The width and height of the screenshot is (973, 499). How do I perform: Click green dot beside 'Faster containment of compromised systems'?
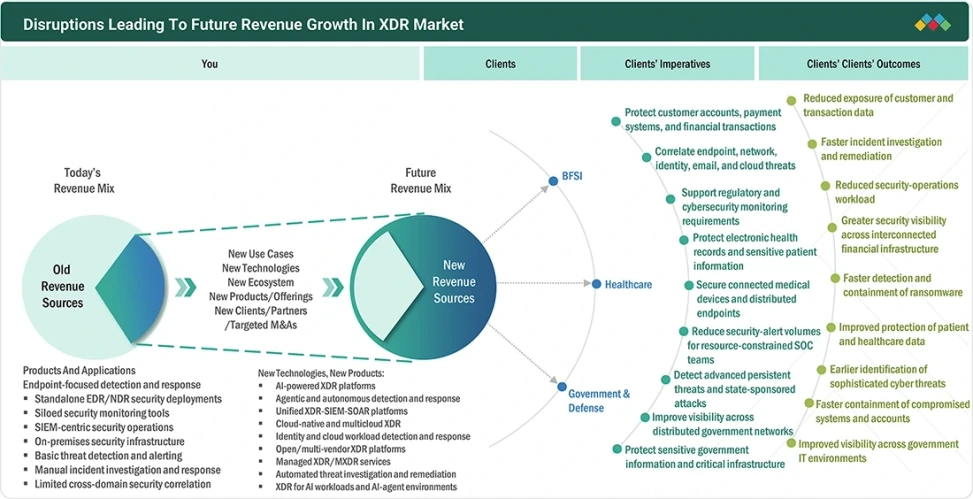[809, 403]
